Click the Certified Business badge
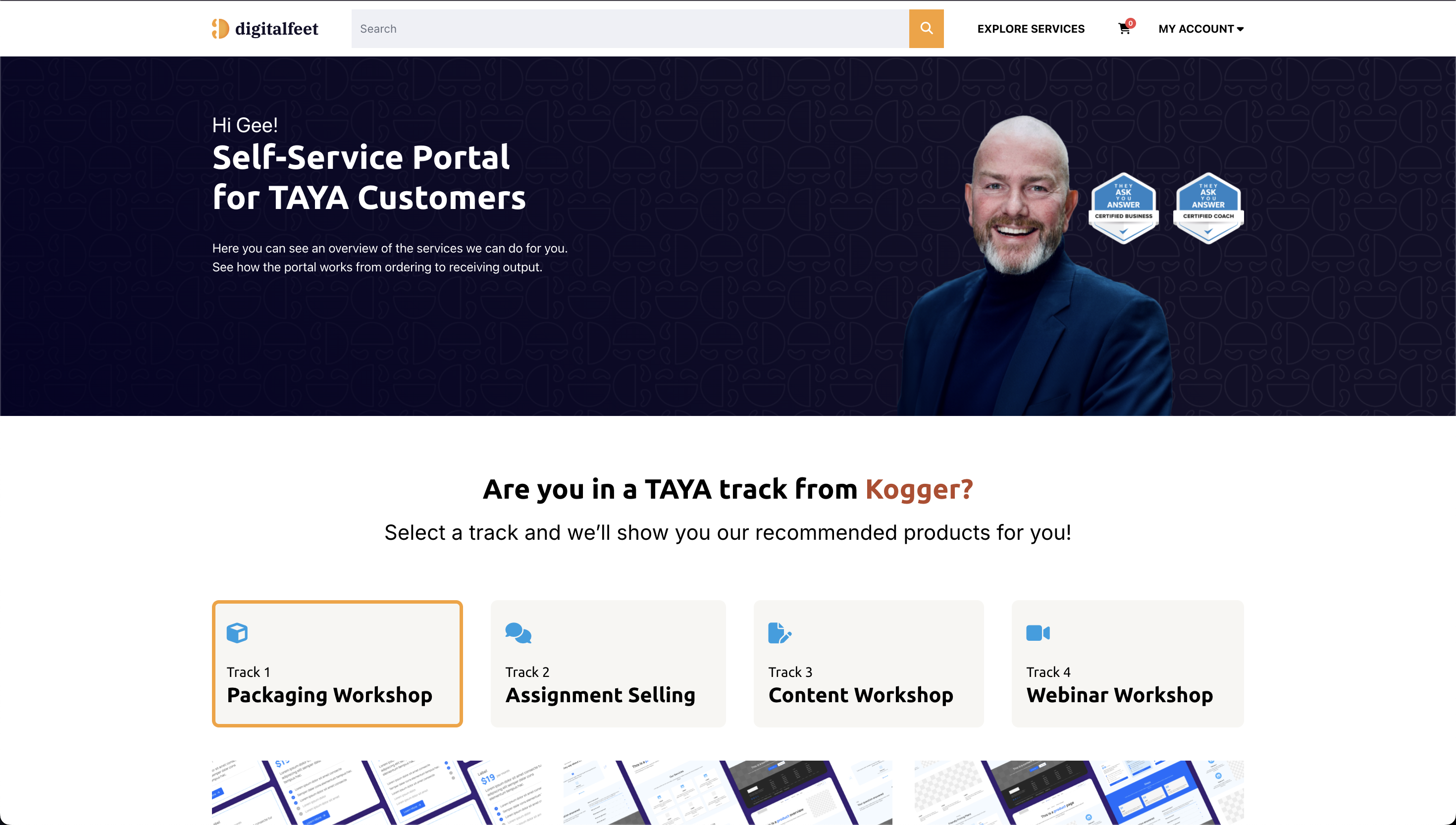Viewport: 1456px width, 825px height. pos(1123,208)
